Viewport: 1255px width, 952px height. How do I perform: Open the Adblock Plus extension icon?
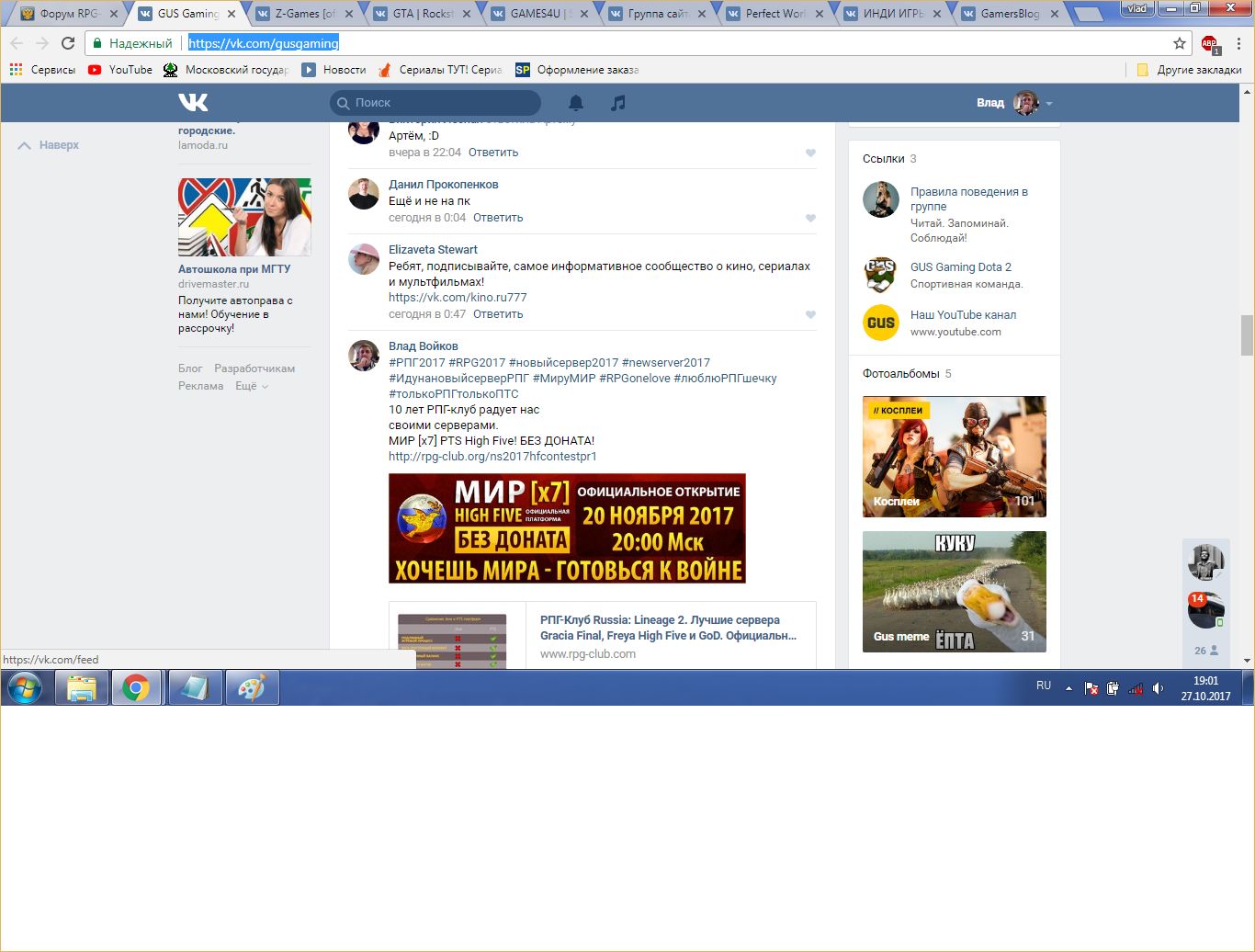coord(1210,43)
